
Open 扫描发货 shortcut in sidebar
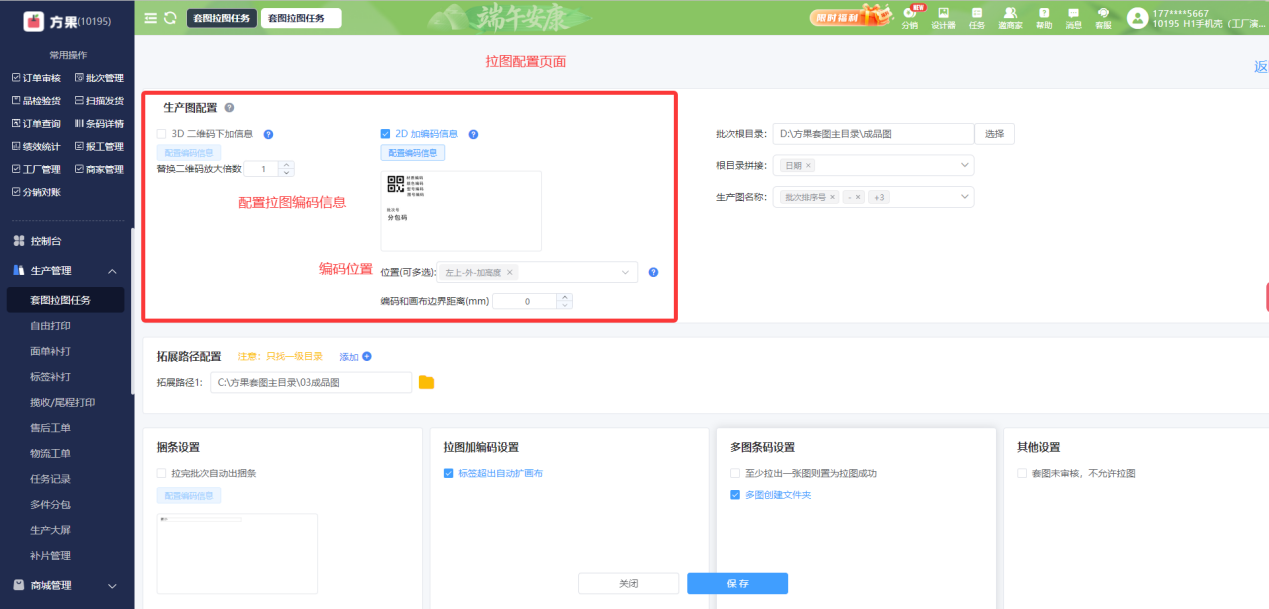(x=99, y=101)
